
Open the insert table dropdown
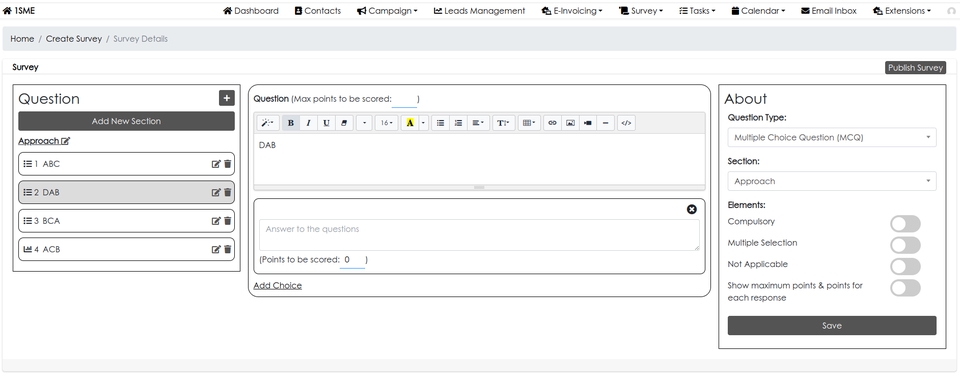pos(529,123)
